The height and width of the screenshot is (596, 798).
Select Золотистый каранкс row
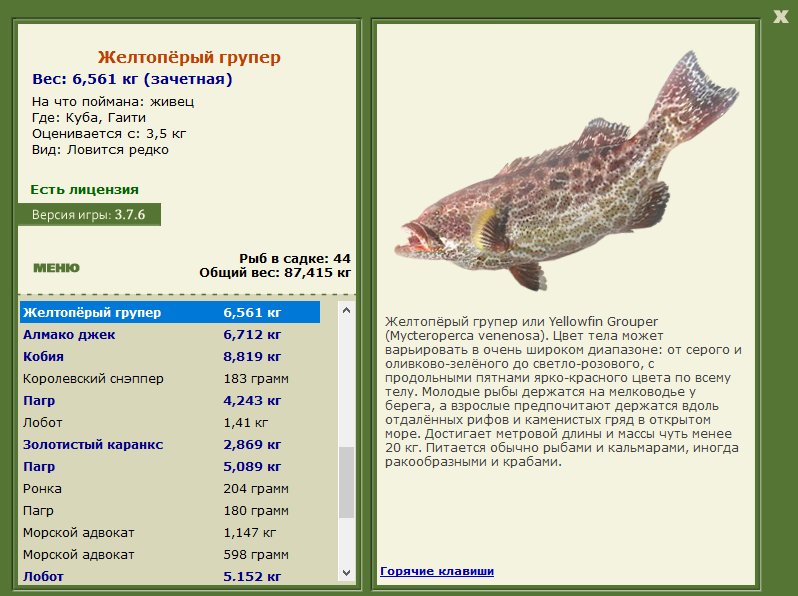point(170,444)
